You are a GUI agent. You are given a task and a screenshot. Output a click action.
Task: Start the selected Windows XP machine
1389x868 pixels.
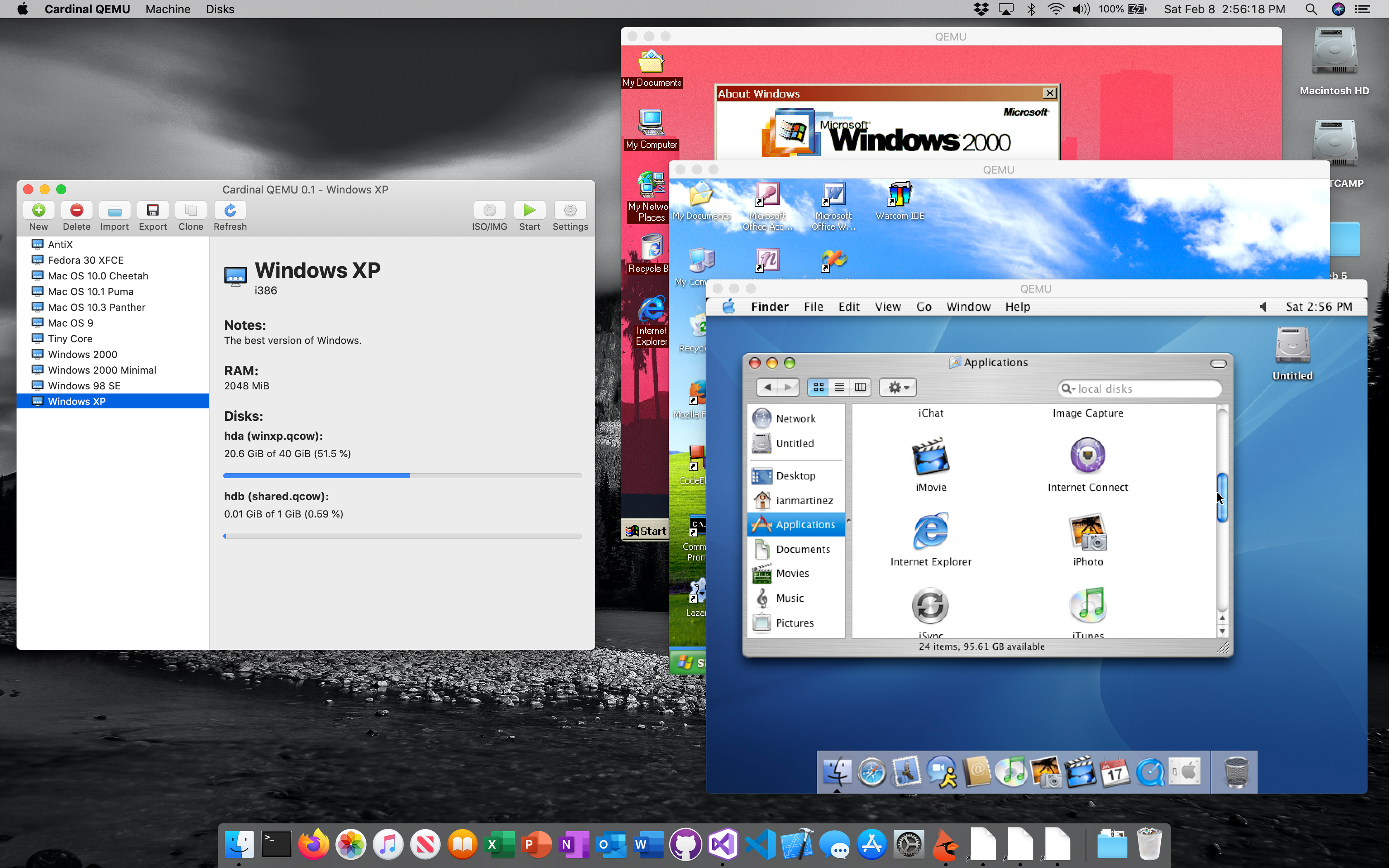pos(530,210)
